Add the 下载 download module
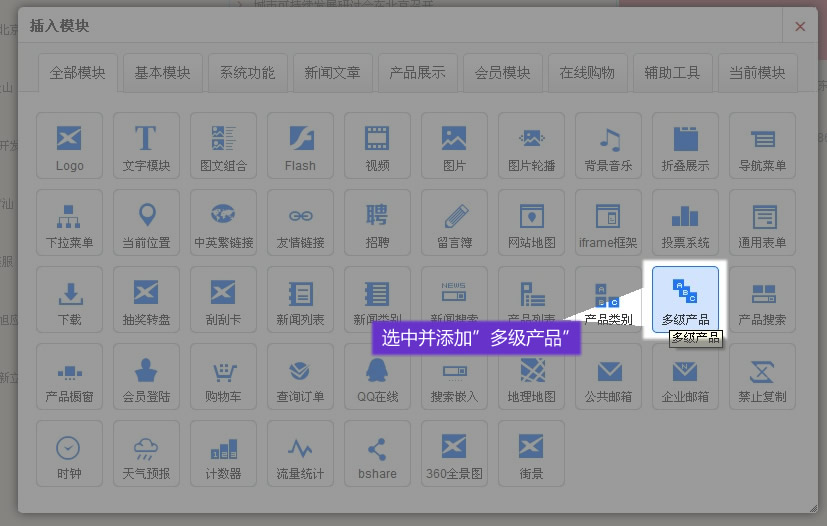The width and height of the screenshot is (827, 526). click(x=69, y=299)
